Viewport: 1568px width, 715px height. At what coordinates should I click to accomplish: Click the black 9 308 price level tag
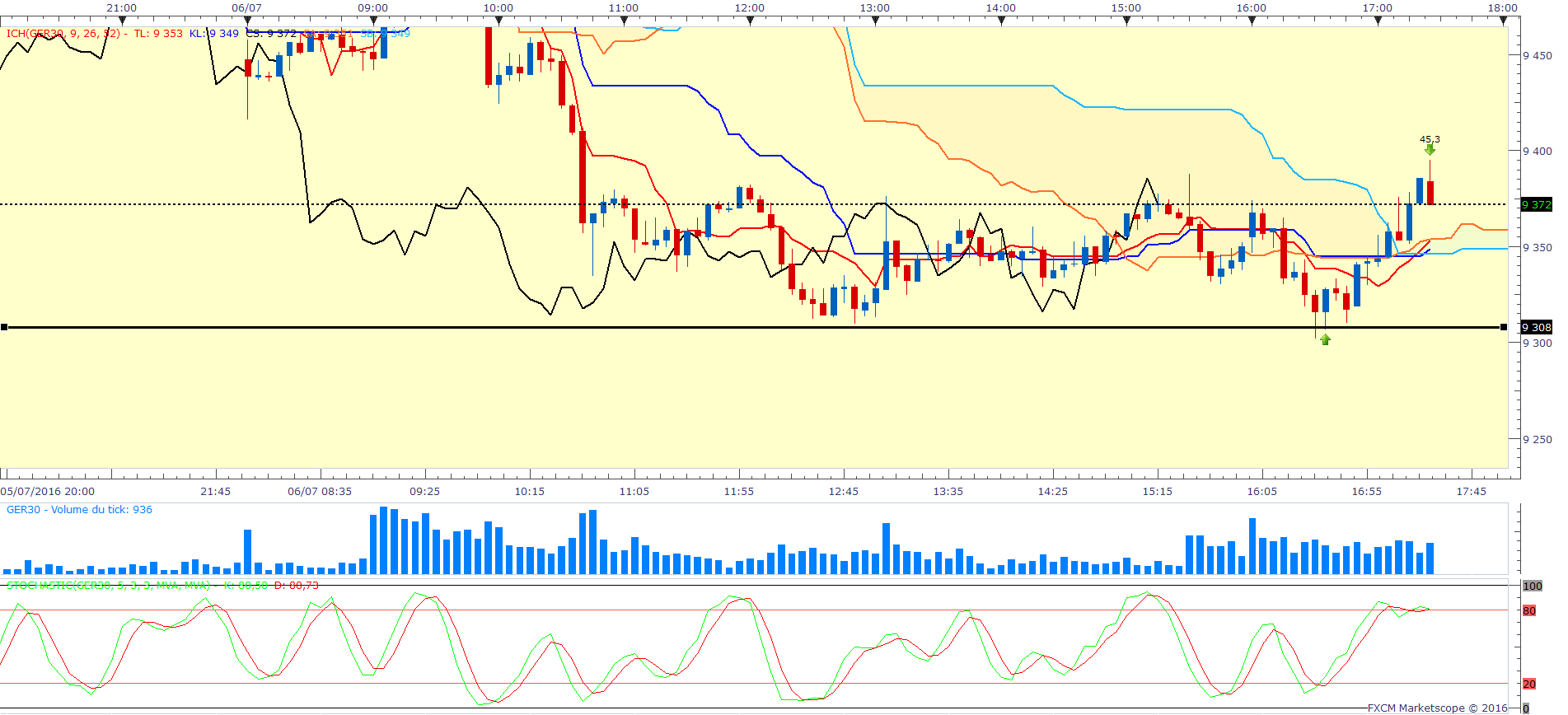(x=1537, y=327)
